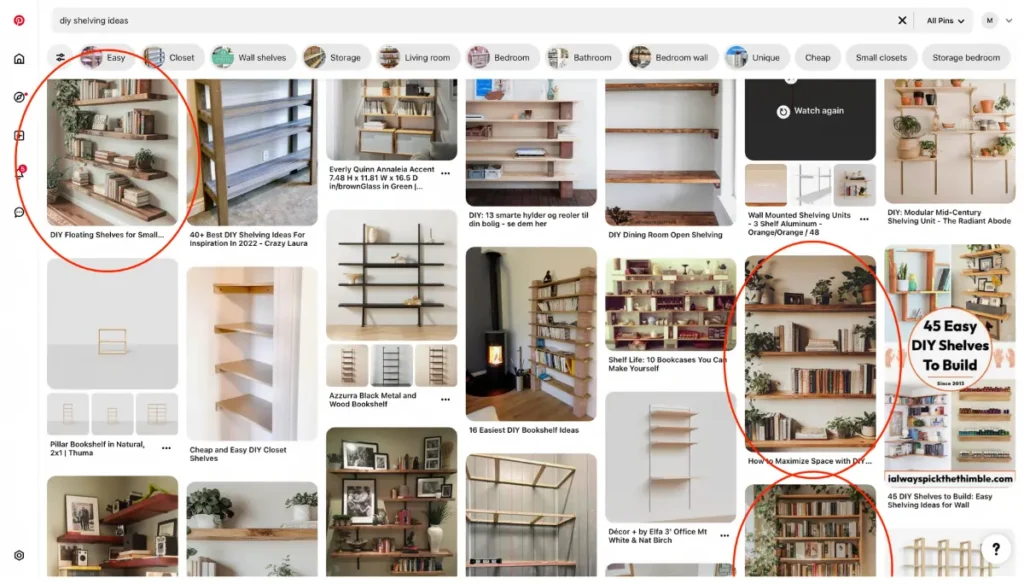Open the Settings gear icon in sidebar
Screen dimensions: 1024x584
(x=19, y=555)
